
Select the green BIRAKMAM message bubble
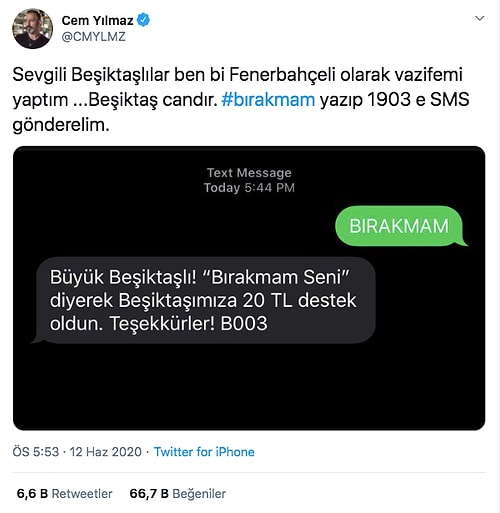pos(399,226)
